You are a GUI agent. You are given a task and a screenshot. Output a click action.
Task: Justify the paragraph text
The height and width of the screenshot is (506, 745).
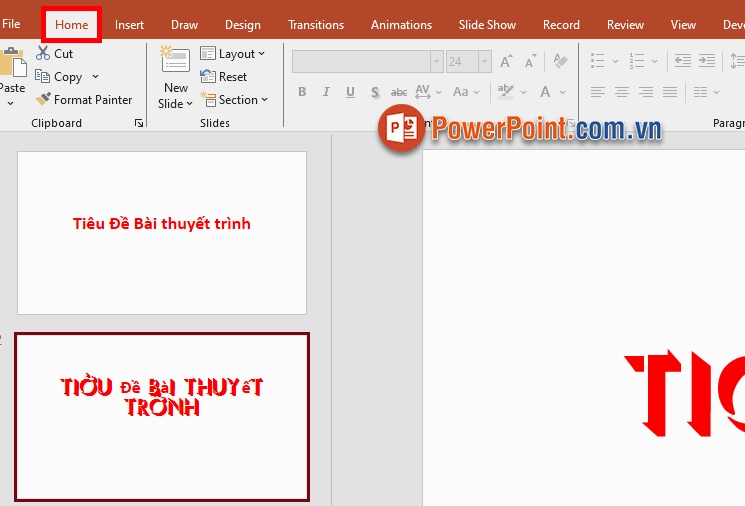point(670,91)
